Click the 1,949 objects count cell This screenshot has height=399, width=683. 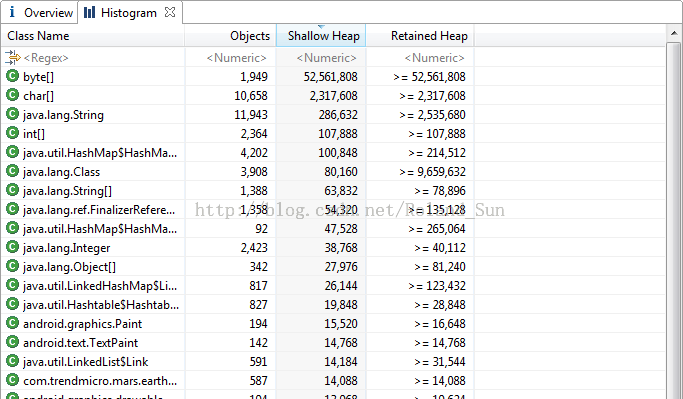pos(254,77)
